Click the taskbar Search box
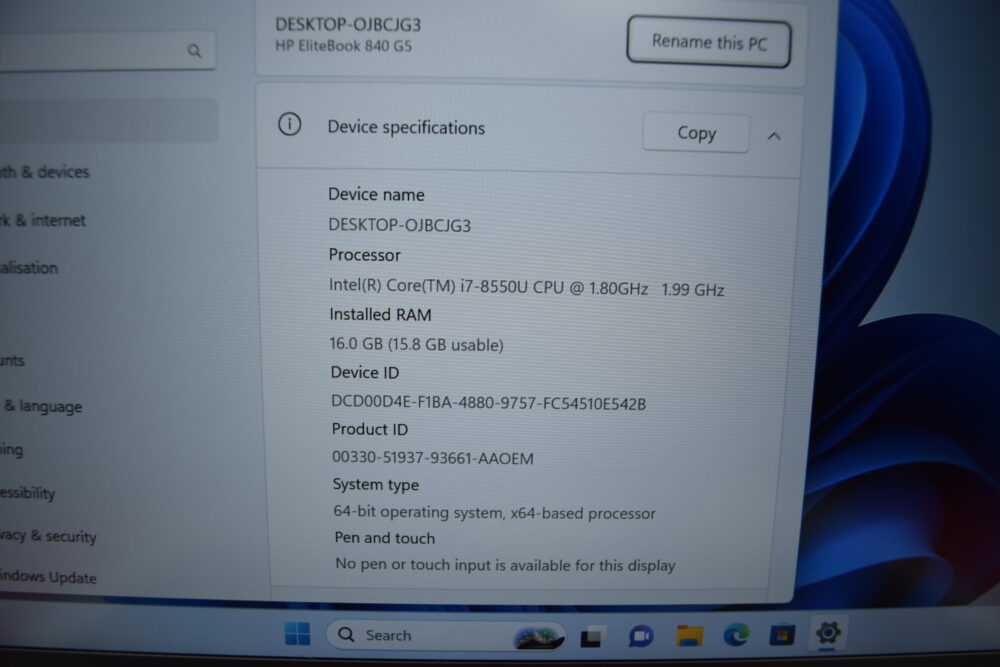Image resolution: width=1000 pixels, height=667 pixels. pos(445,635)
